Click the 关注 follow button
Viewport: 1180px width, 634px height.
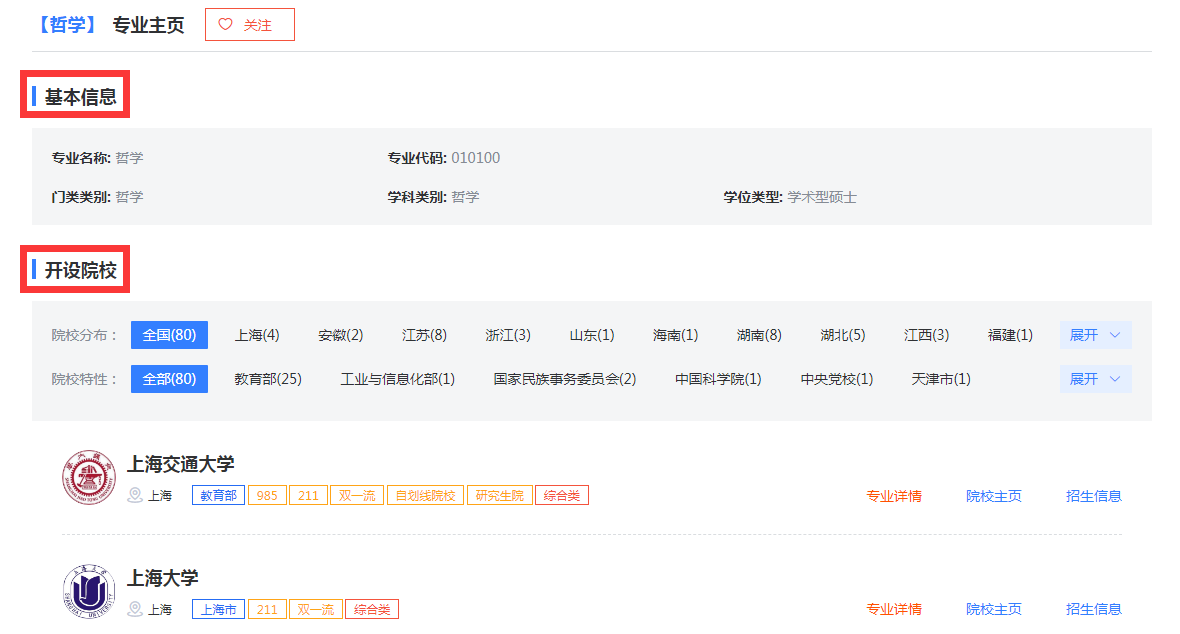pyautogui.click(x=250, y=25)
